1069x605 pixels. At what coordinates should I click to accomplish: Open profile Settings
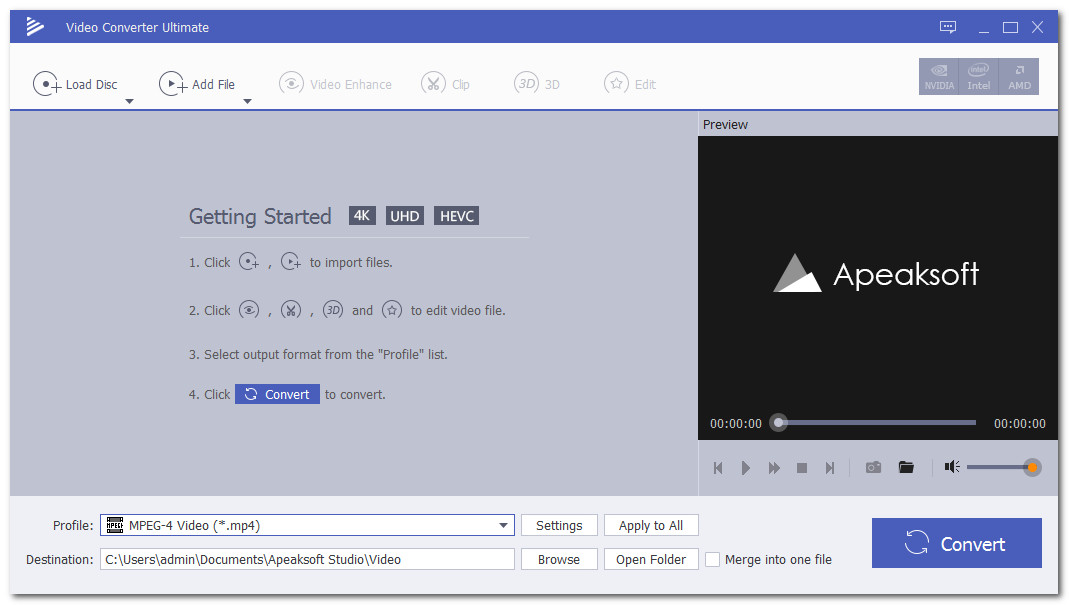[559, 526]
